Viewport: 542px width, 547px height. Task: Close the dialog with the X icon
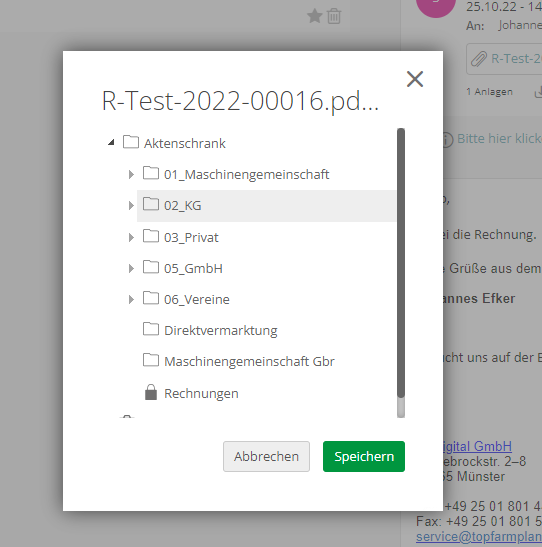415,79
